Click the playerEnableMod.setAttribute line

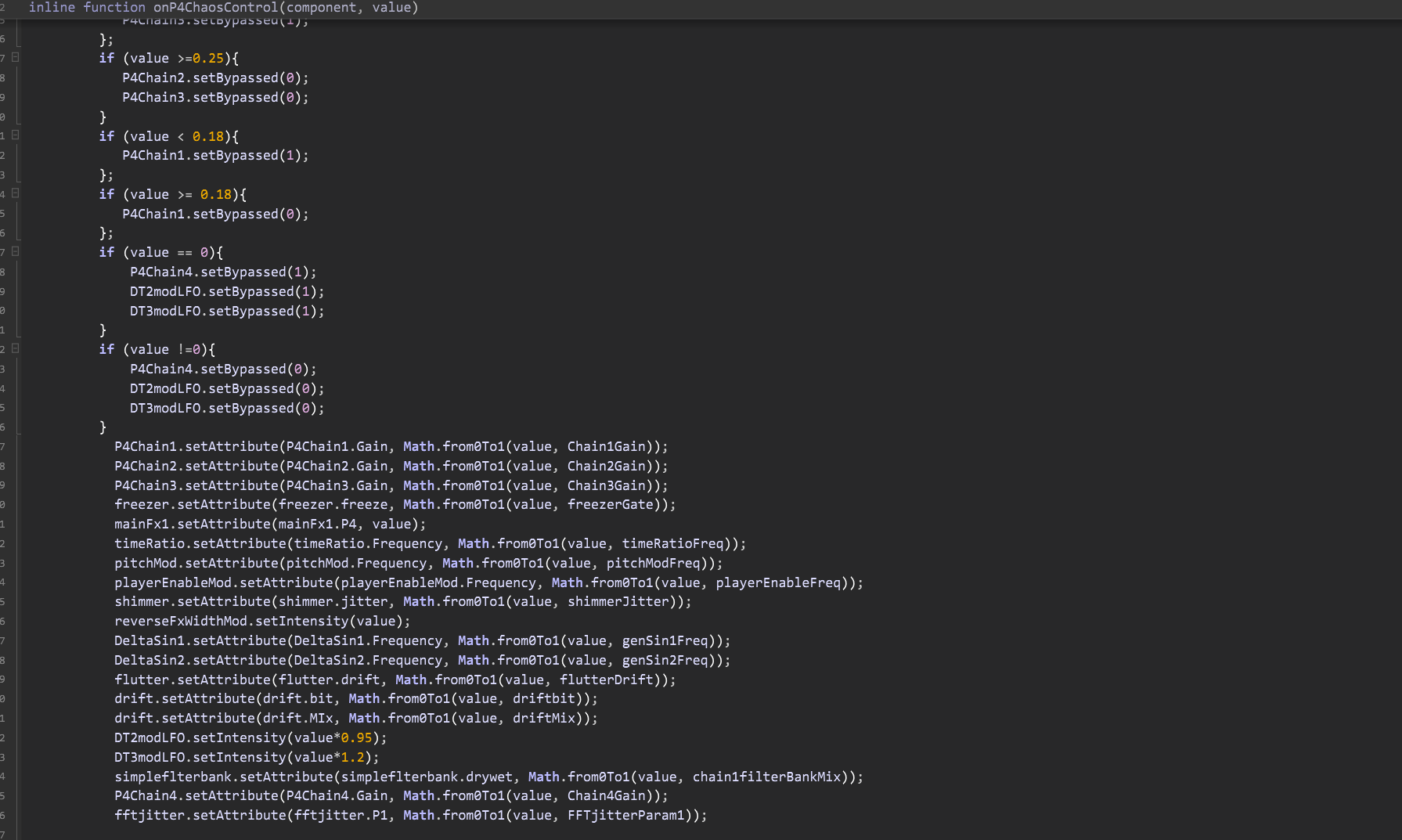[x=489, y=582]
